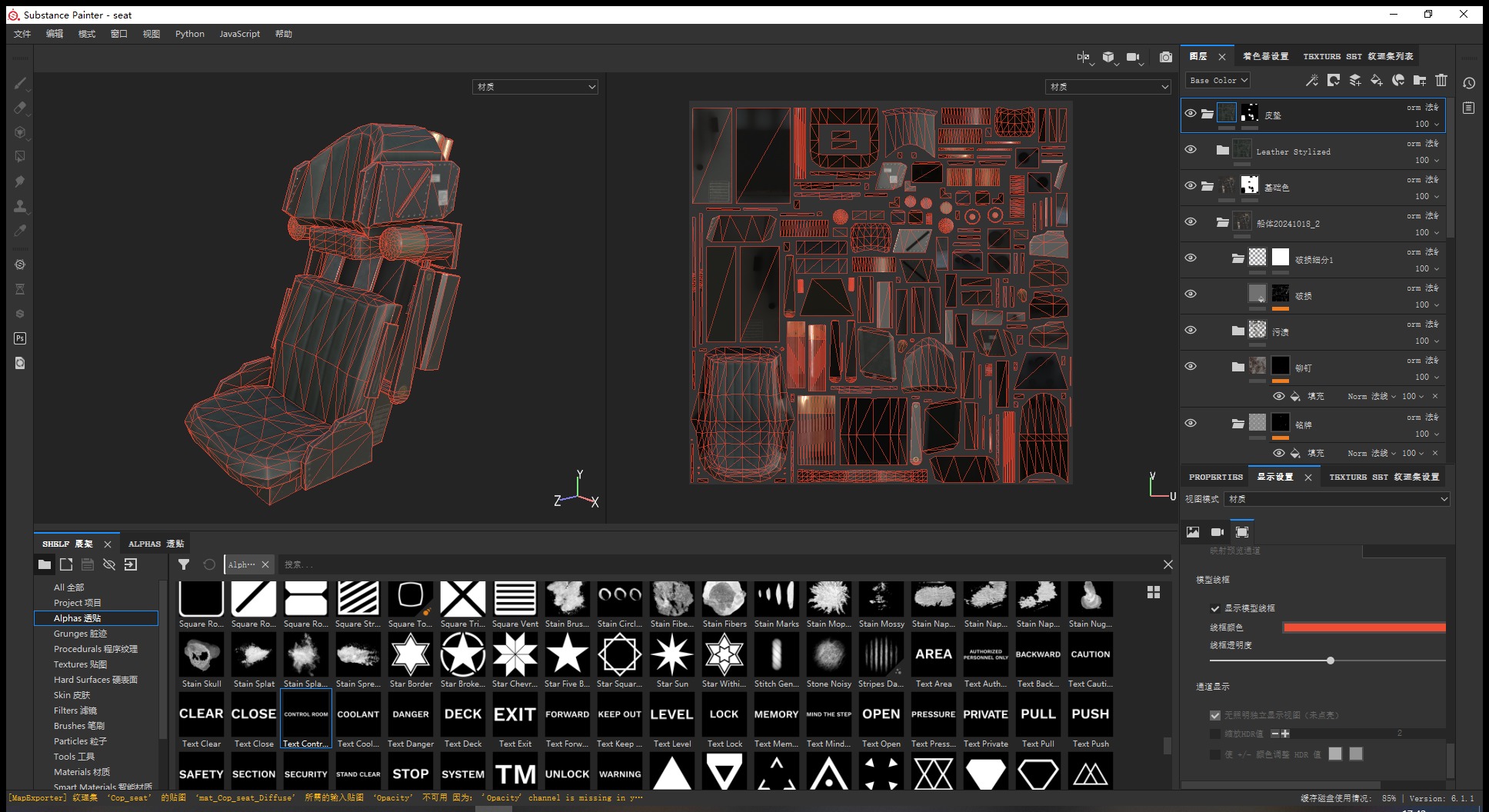The image size is (1489, 812).
Task: Click the red 线框颜色 color swatch
Action: pyautogui.click(x=1364, y=627)
